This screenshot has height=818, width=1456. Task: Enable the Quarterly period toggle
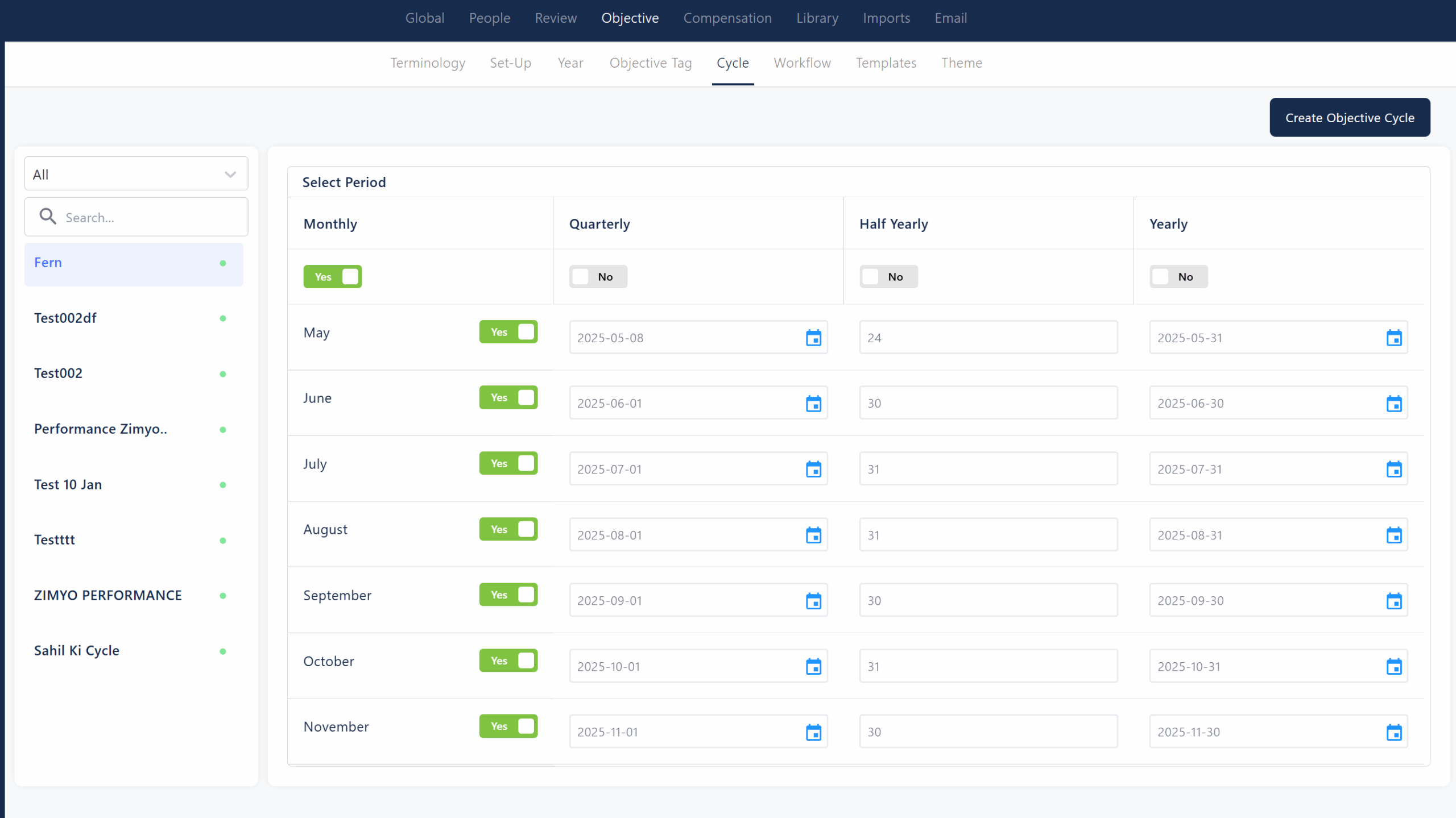[x=598, y=277]
